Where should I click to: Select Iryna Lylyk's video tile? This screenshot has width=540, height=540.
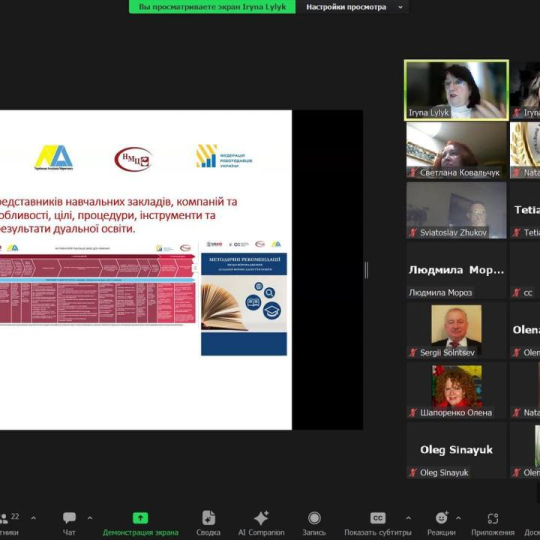[456, 90]
